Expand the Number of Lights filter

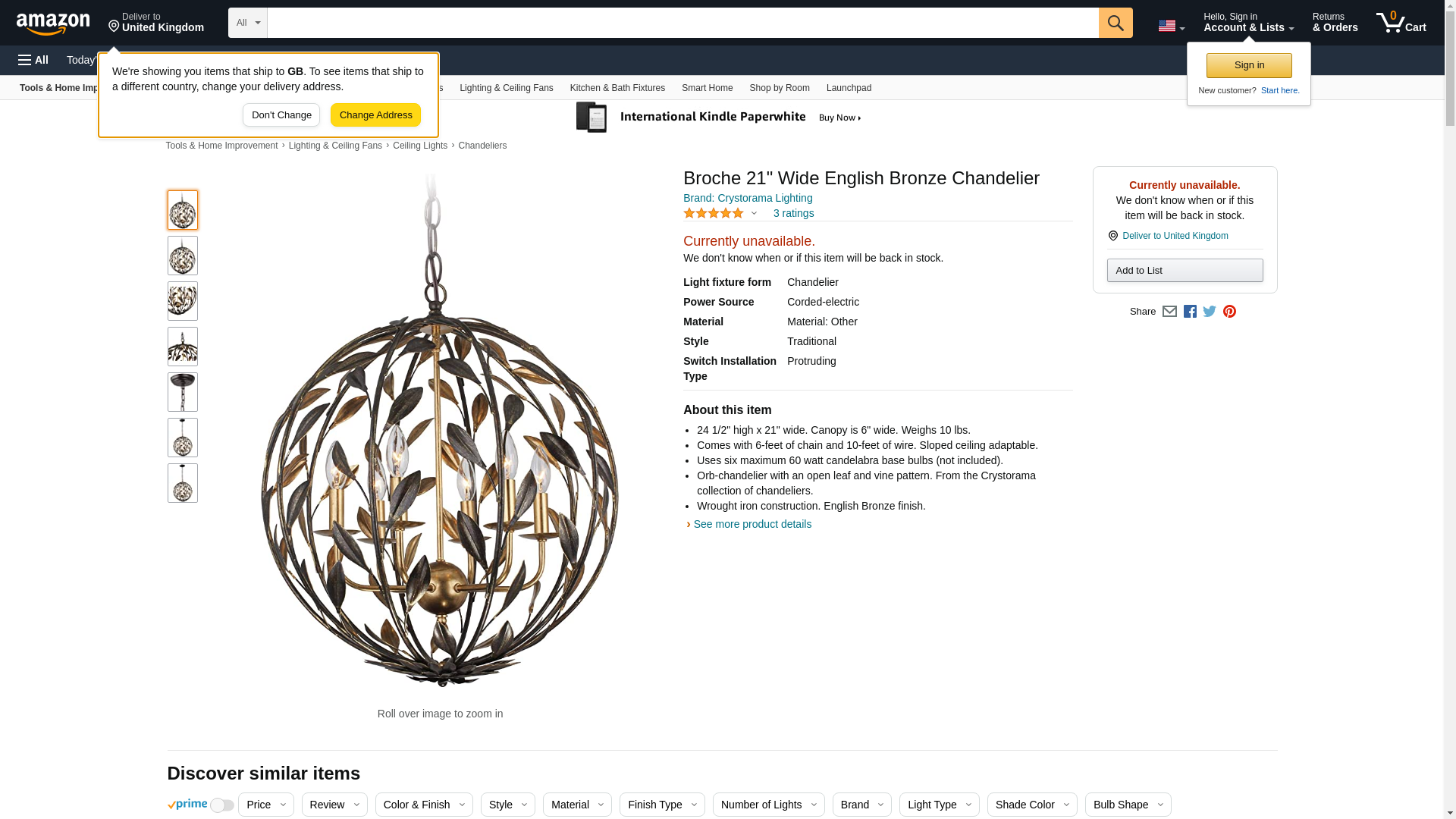coord(768,805)
